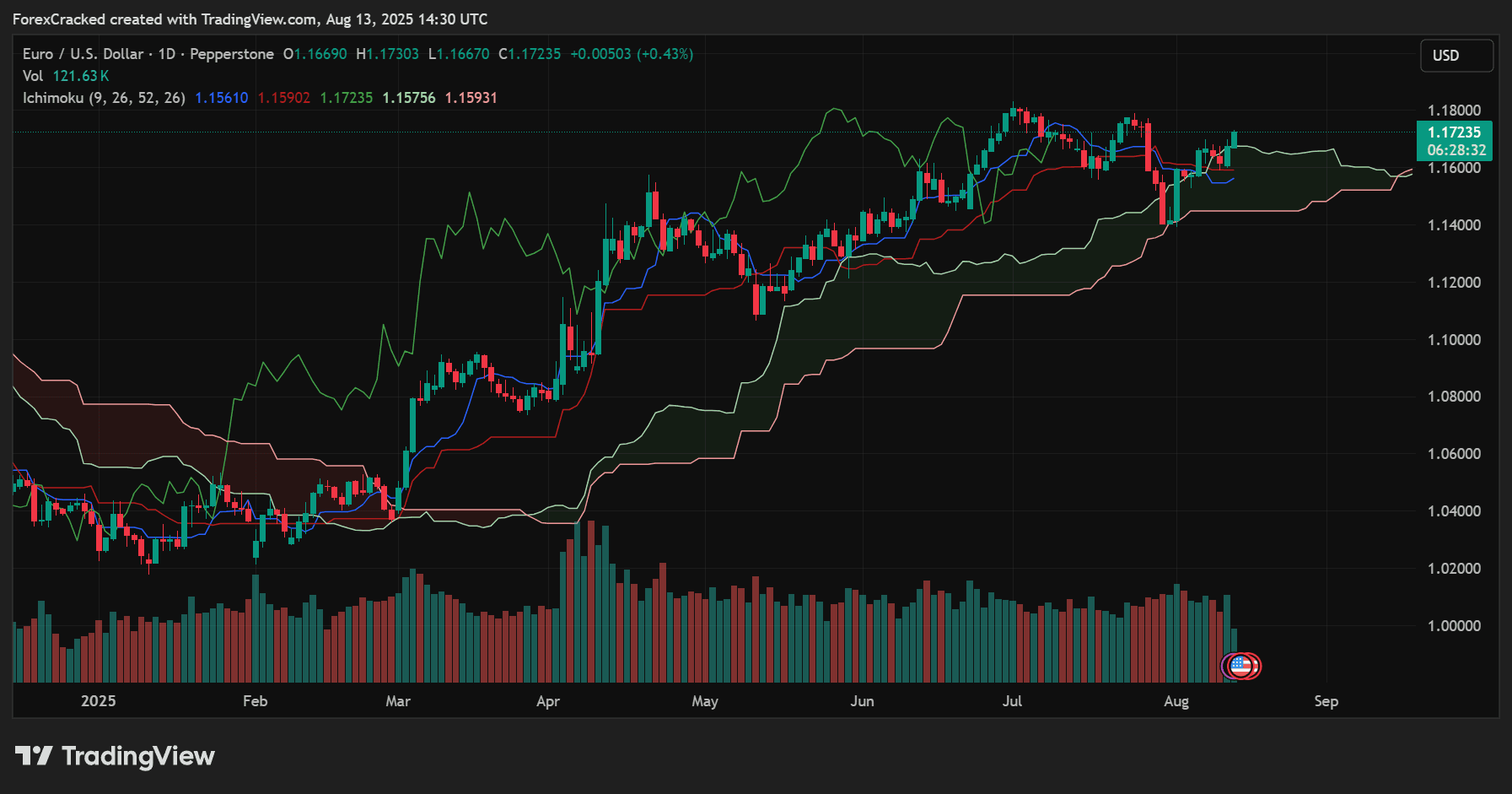Click the open price value O1.16690
This screenshot has height=794, width=1512.
[x=315, y=53]
